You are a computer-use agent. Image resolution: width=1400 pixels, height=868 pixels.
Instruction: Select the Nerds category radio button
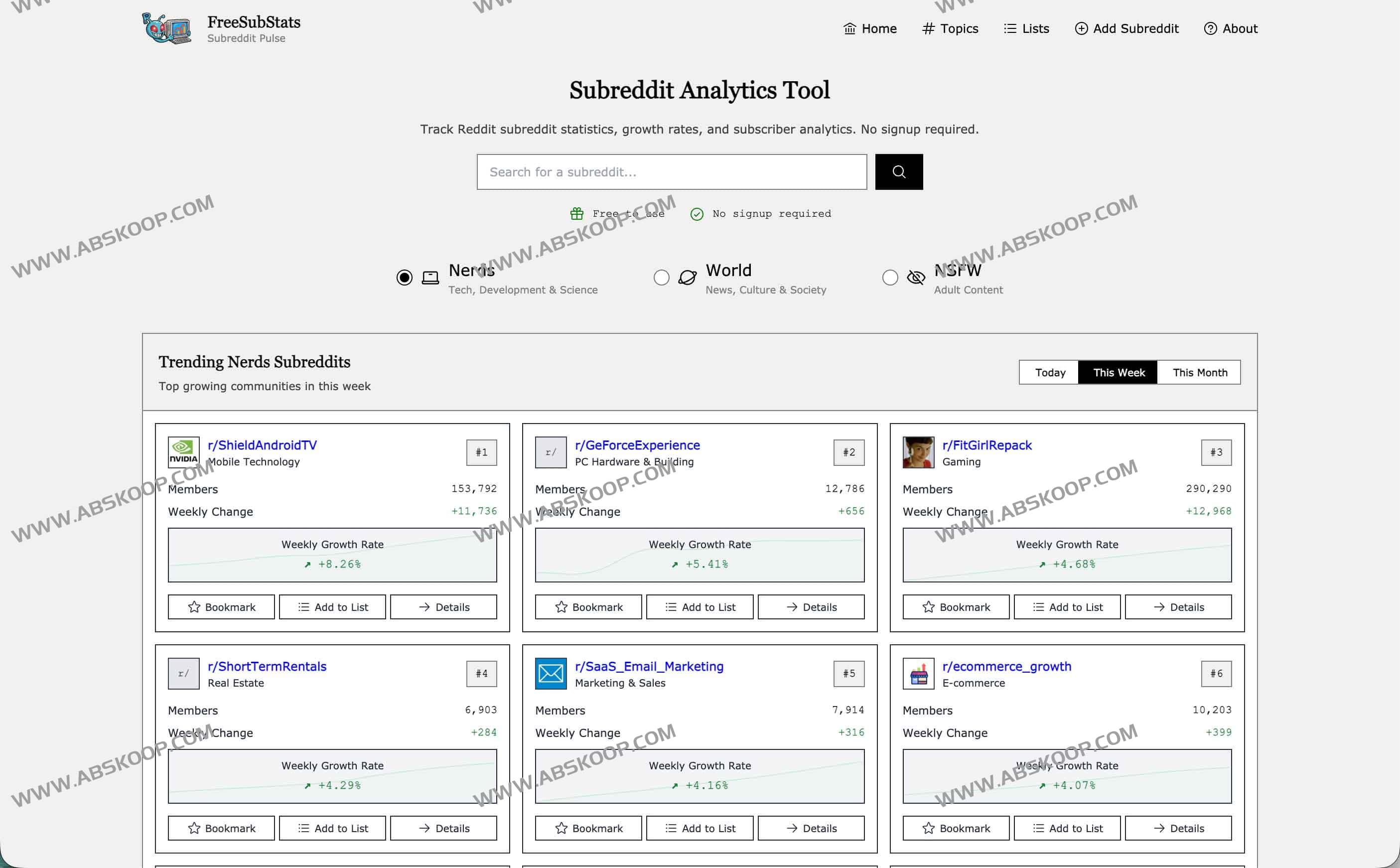coord(404,278)
